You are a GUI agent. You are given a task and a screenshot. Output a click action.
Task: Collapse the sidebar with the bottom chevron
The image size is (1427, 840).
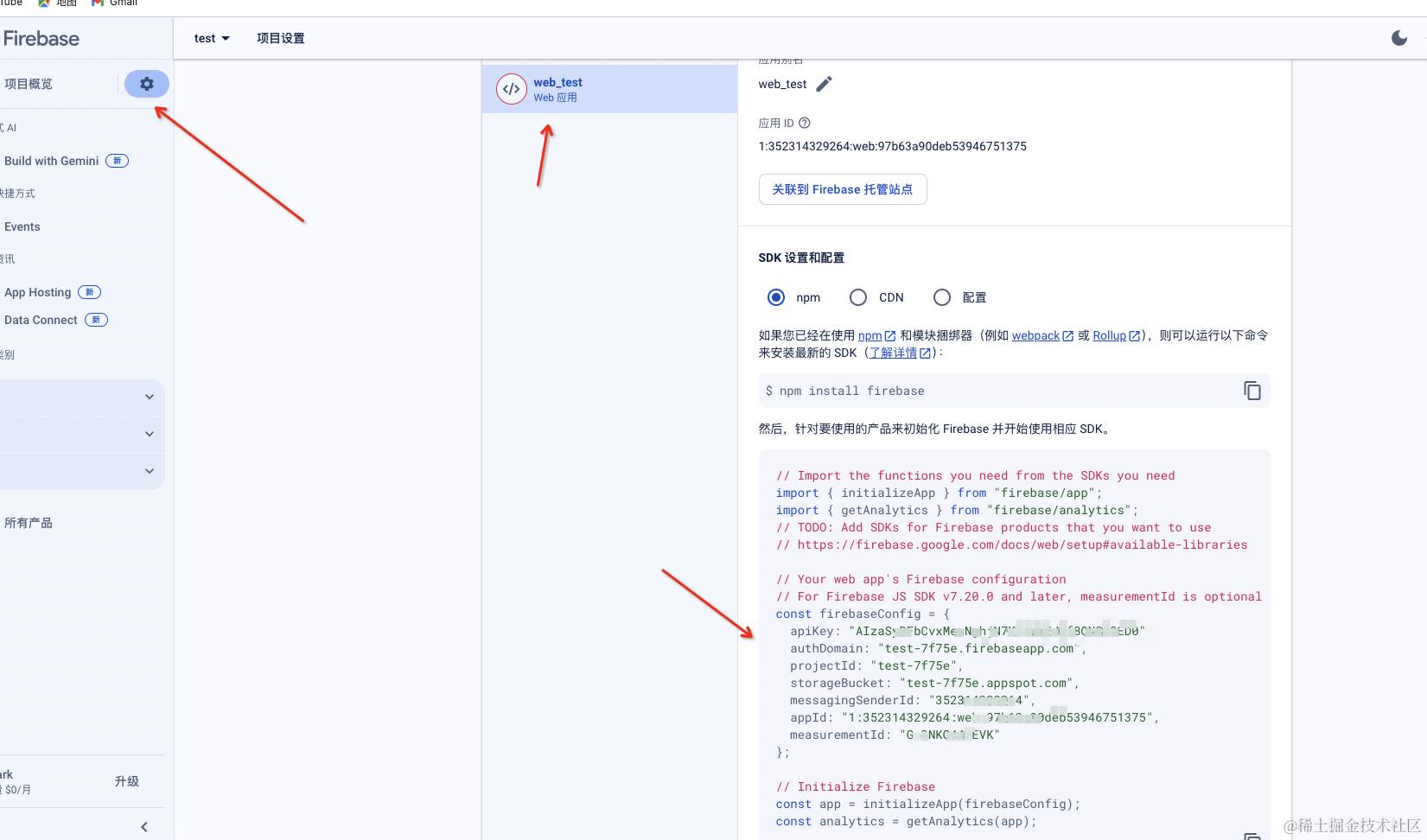pyautogui.click(x=144, y=827)
